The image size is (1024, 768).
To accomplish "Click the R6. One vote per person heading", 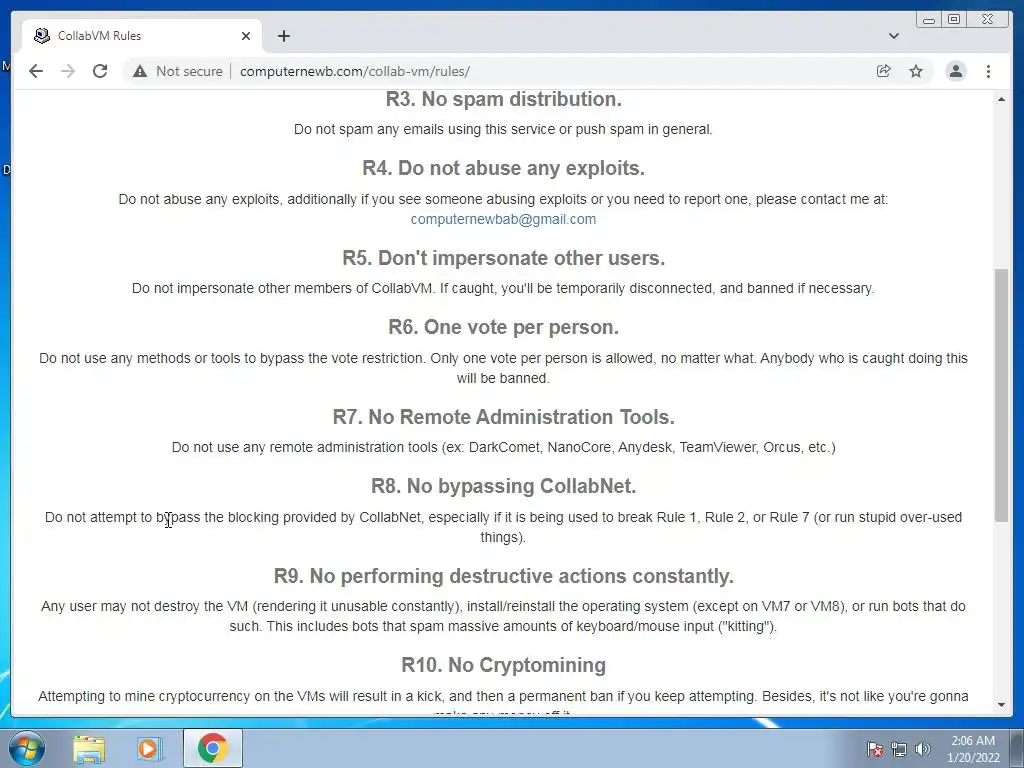I will (504, 327).
